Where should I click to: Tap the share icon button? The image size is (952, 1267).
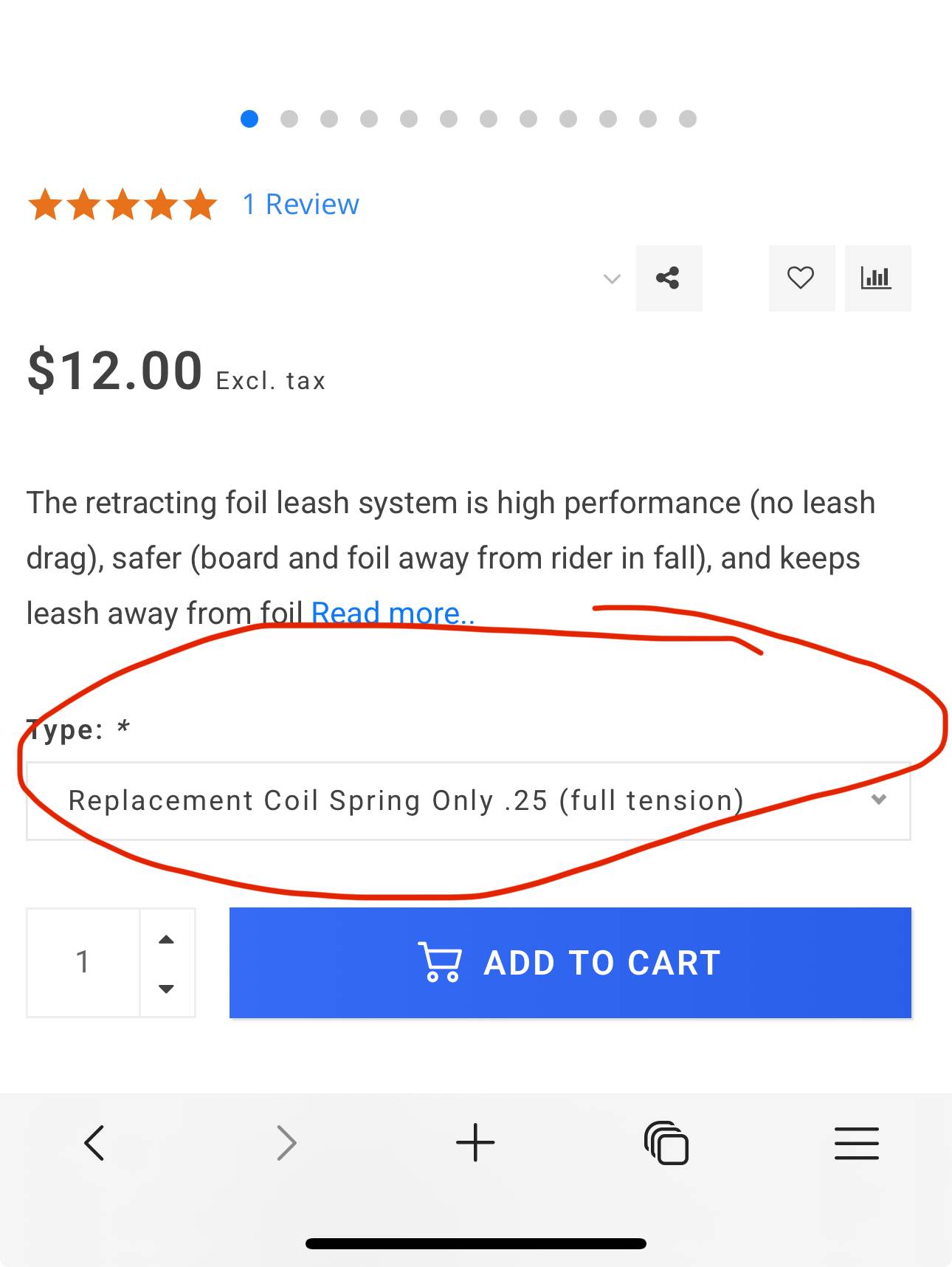click(x=669, y=278)
